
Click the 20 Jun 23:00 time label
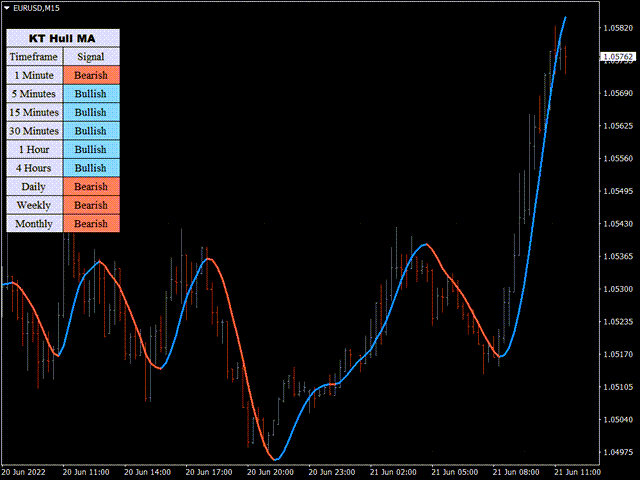tap(331, 472)
